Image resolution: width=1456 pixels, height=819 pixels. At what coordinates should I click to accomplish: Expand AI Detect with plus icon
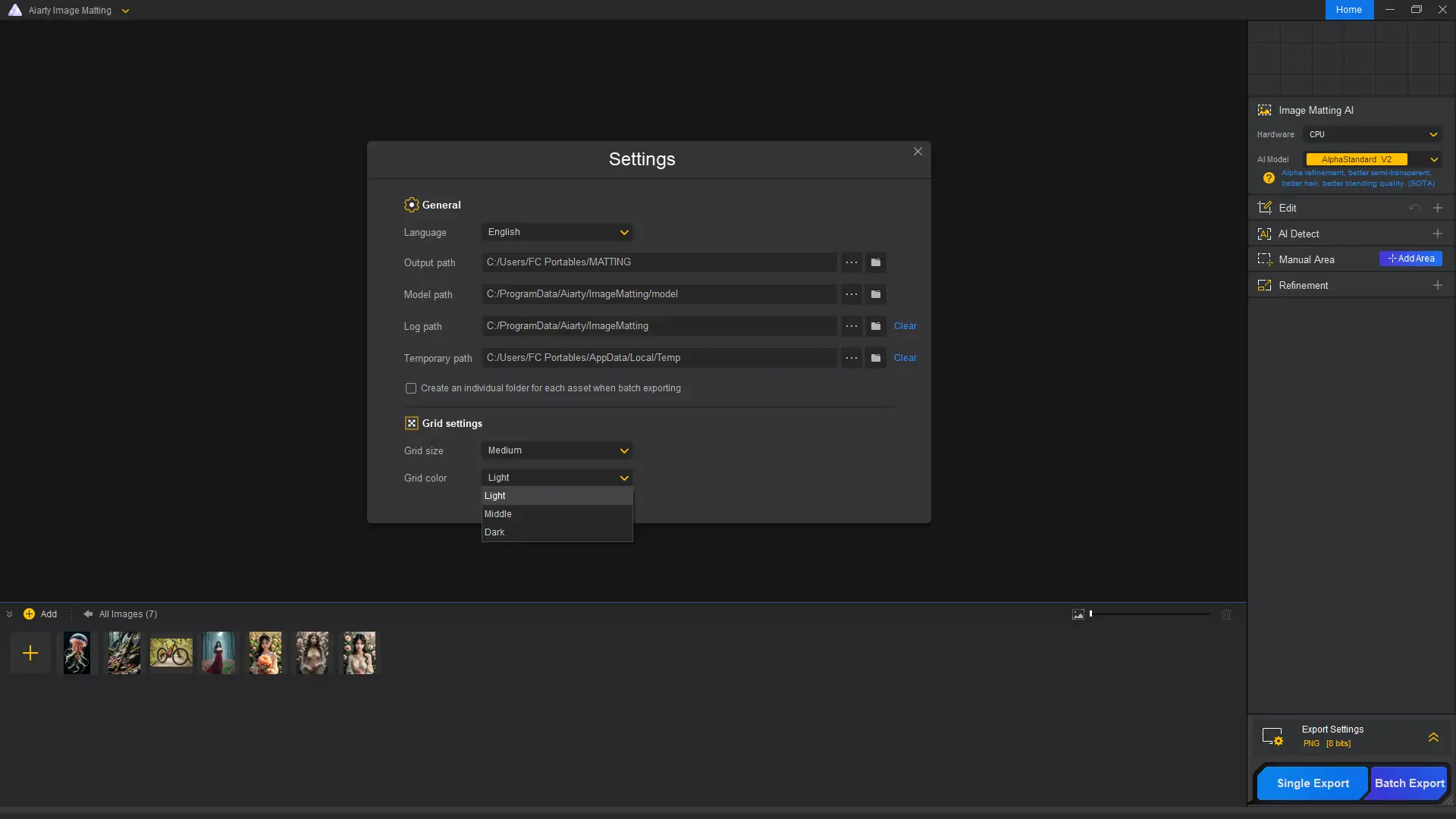tap(1437, 234)
